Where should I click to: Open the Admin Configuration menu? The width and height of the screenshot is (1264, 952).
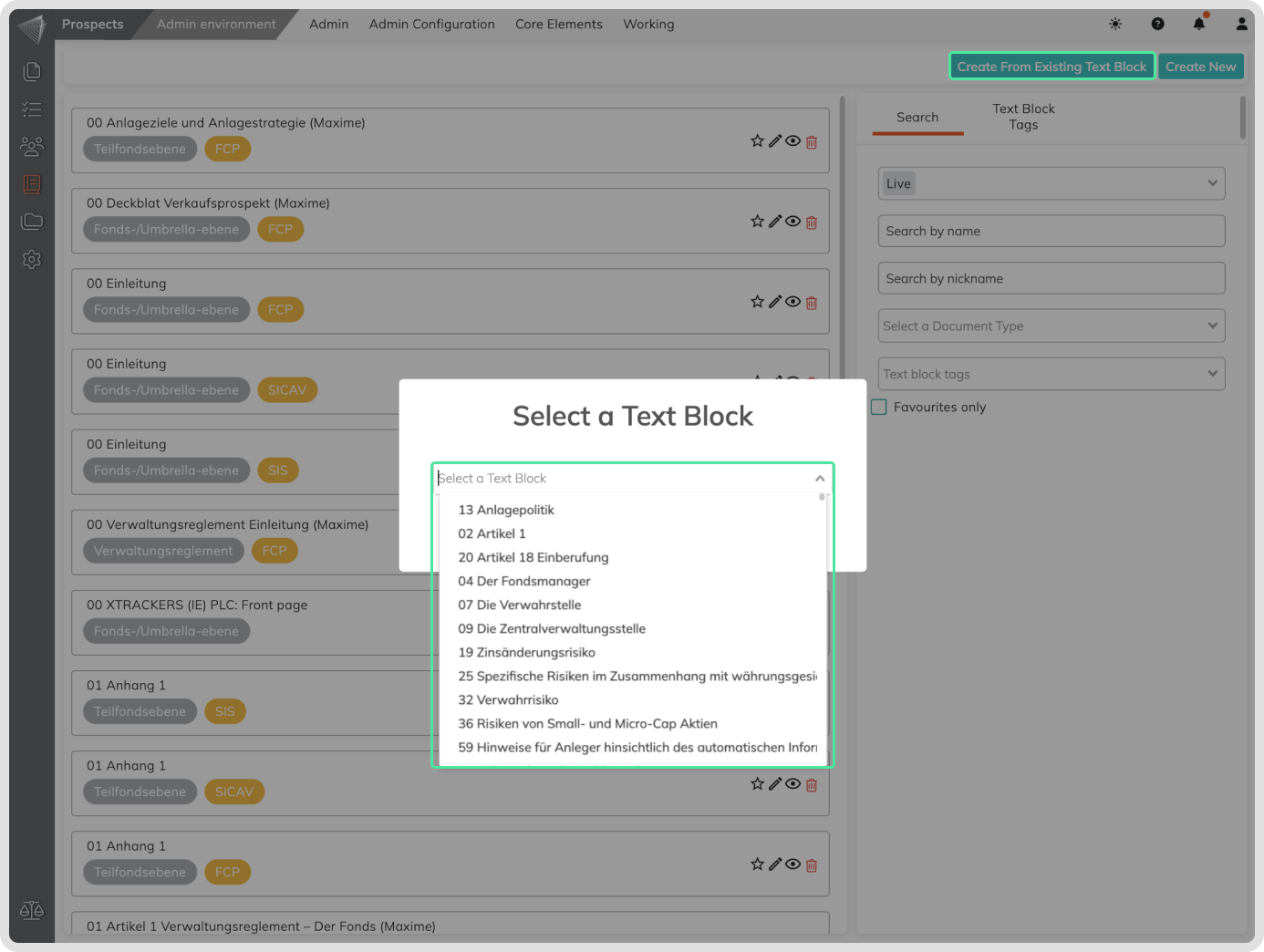pyautogui.click(x=431, y=24)
